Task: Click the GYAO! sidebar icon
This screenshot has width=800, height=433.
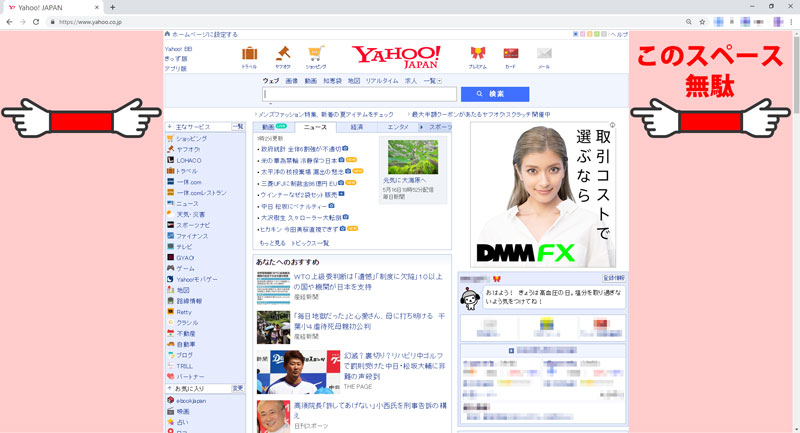Action: (170, 258)
